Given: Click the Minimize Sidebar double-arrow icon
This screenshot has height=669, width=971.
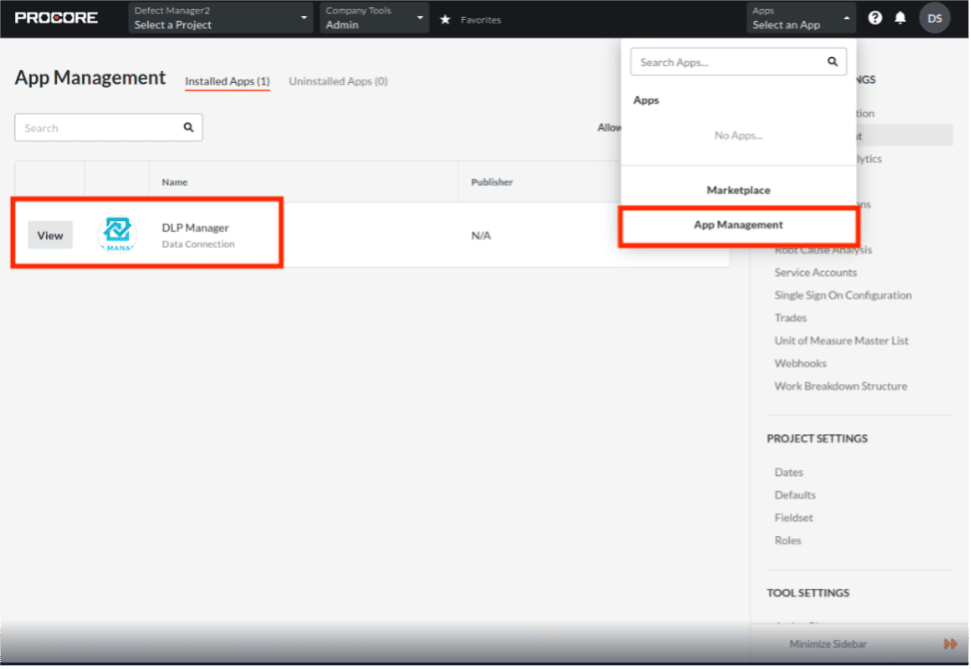Looking at the screenshot, I should tap(950, 644).
